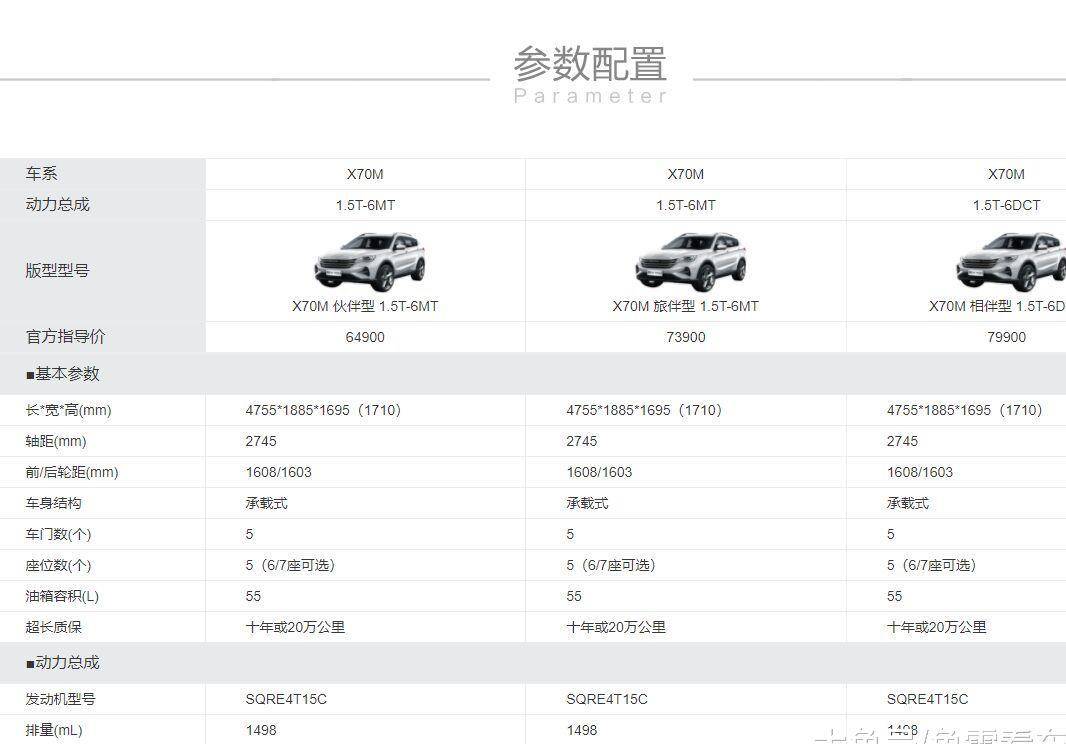Click the X70M 伙伴型 car thumbnail
The height and width of the screenshot is (744, 1066).
(x=365, y=260)
